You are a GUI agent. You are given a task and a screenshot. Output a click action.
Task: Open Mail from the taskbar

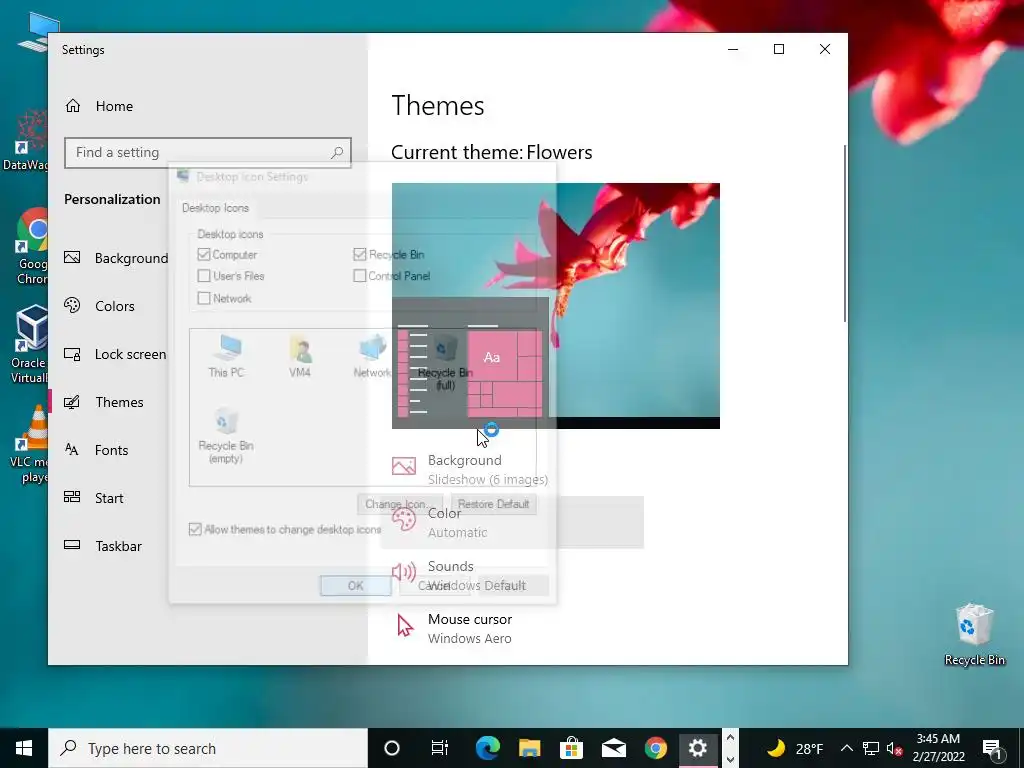pyautogui.click(x=614, y=748)
